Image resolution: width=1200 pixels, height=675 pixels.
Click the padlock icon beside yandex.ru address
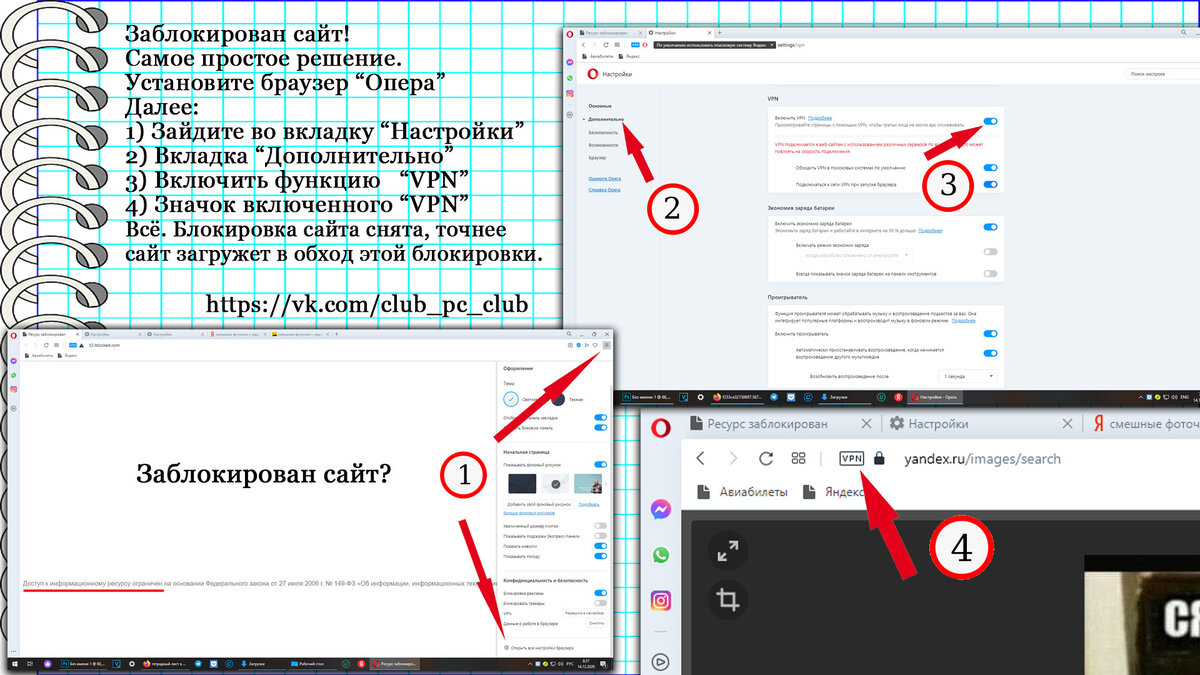click(880, 458)
